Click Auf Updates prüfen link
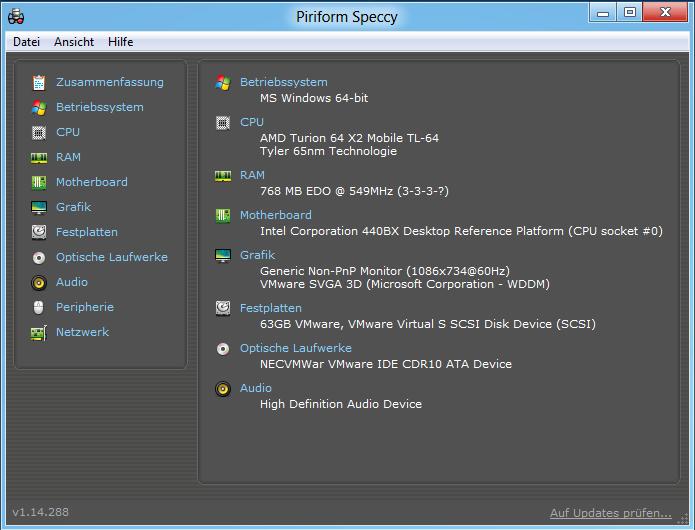The width and height of the screenshot is (695, 530). [611, 513]
